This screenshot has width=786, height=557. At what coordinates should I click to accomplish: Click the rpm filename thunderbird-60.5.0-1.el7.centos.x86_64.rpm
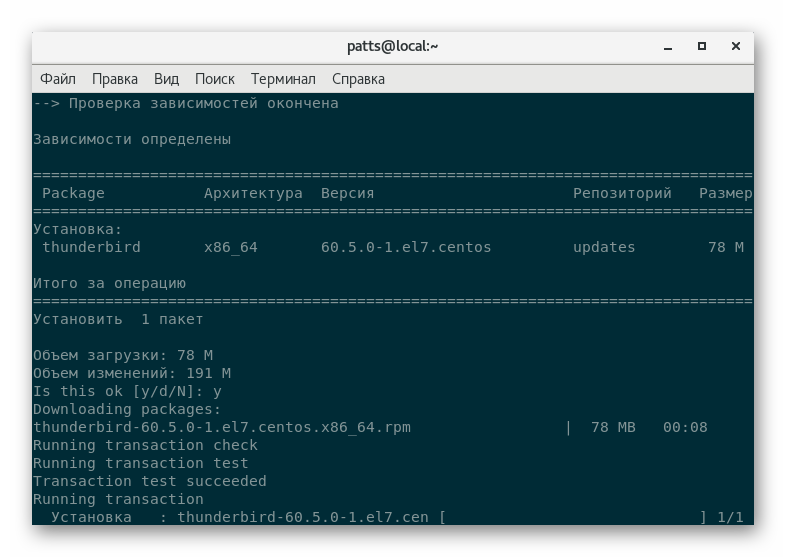tap(222, 428)
